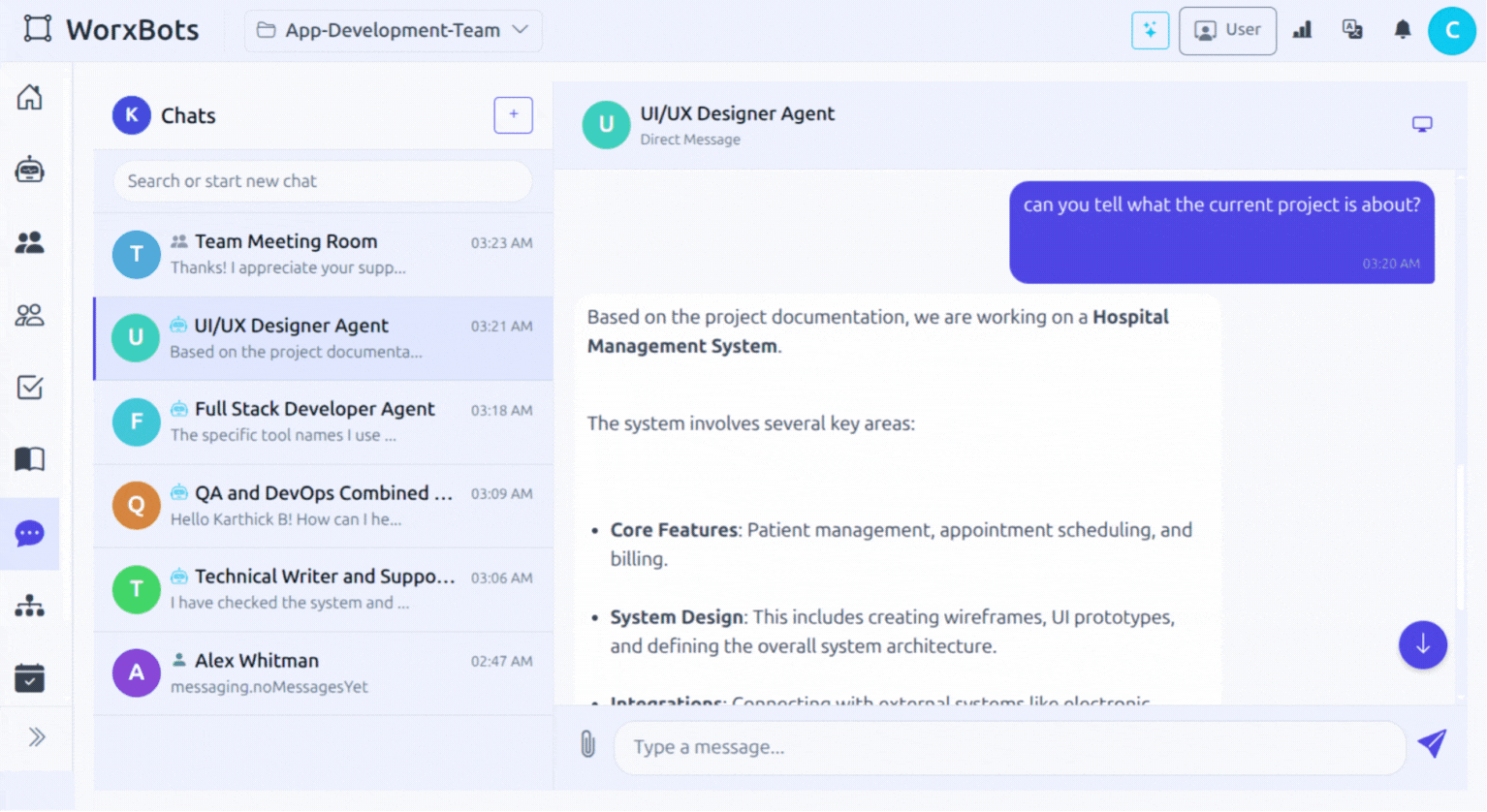Start a new chat with the plus button

(x=513, y=114)
